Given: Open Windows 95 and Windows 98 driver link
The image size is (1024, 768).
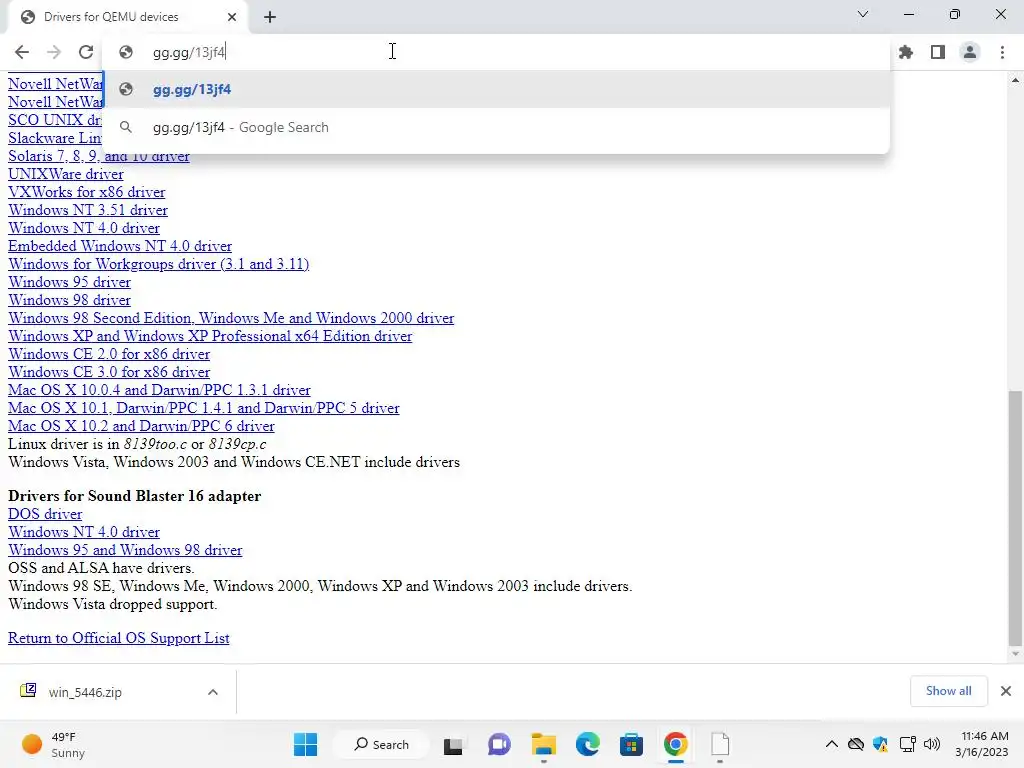Looking at the screenshot, I should (125, 551).
